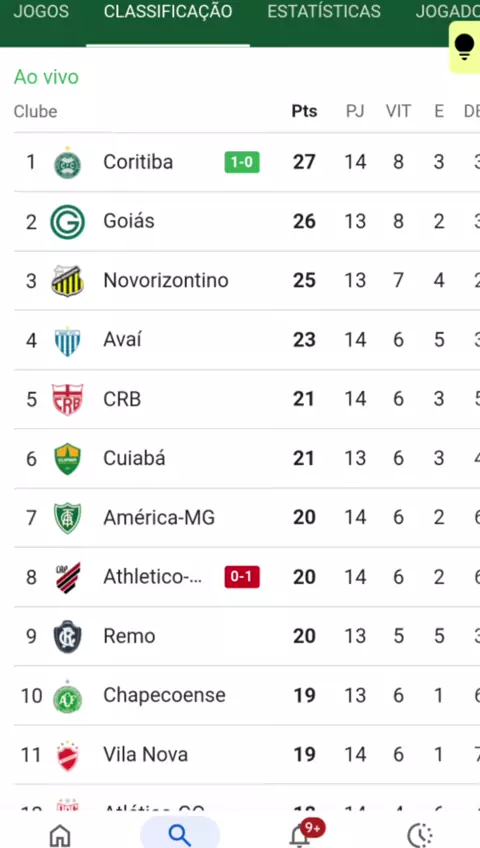This screenshot has height=848, width=480.
Task: Open the Chapecoense team name
Action: (x=164, y=695)
